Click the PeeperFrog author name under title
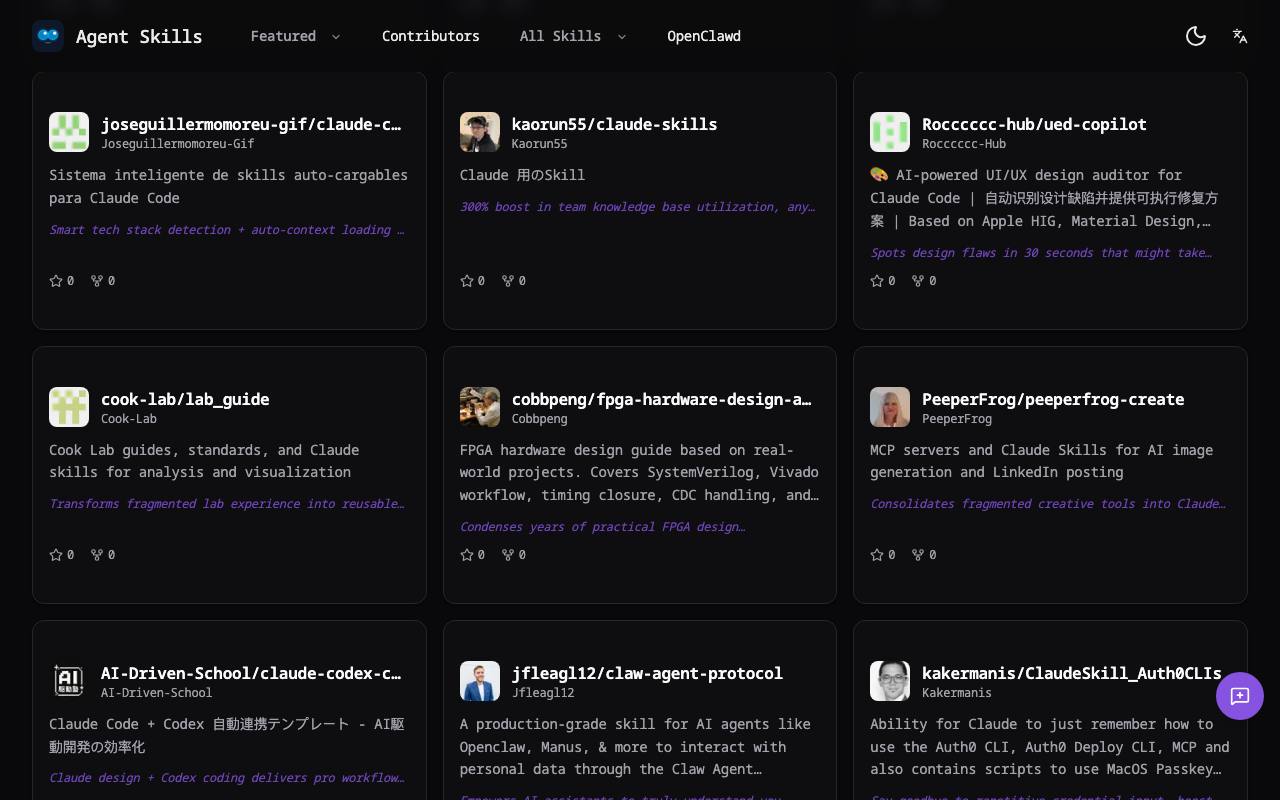Screen dimensions: 1280x800 click(957, 419)
